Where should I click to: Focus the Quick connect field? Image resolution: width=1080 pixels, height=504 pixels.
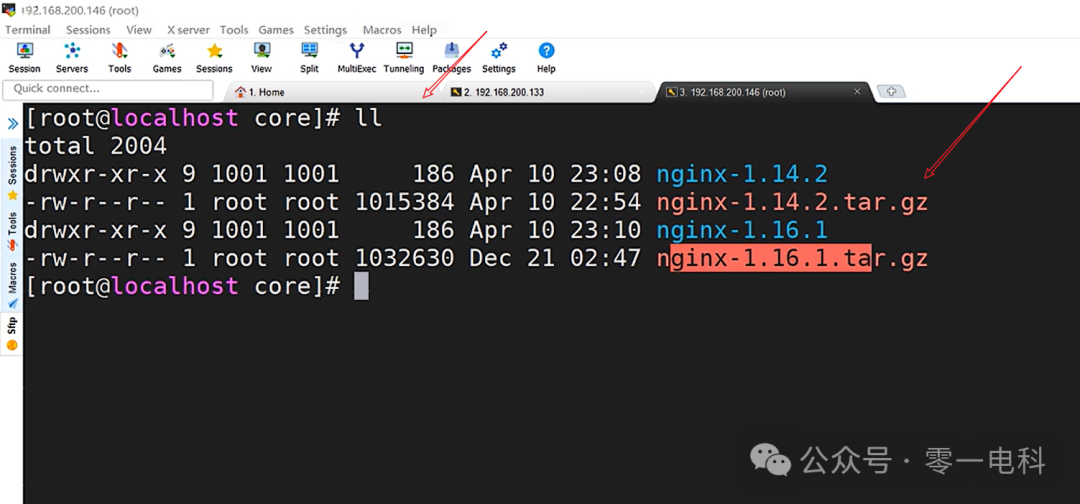[108, 89]
